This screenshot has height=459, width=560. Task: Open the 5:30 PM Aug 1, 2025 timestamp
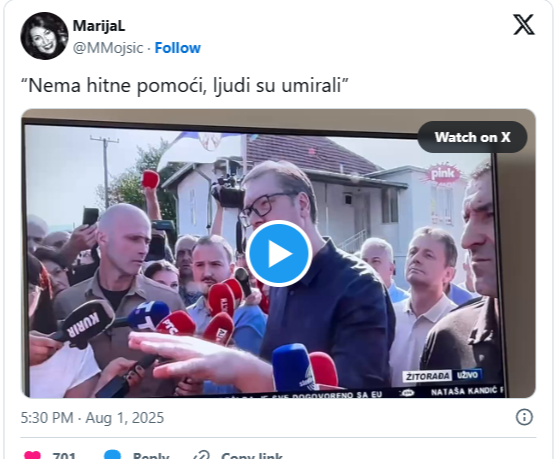[x=92, y=418]
